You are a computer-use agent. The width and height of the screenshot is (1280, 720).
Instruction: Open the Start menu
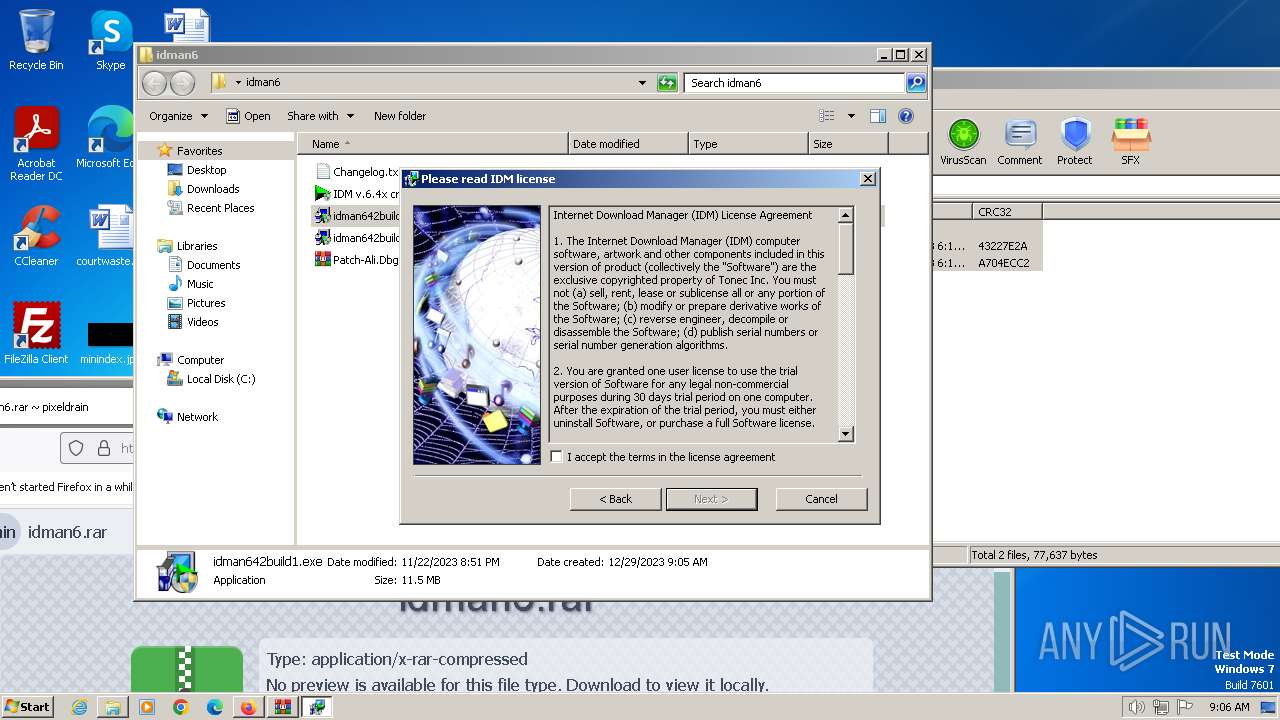(x=28, y=706)
